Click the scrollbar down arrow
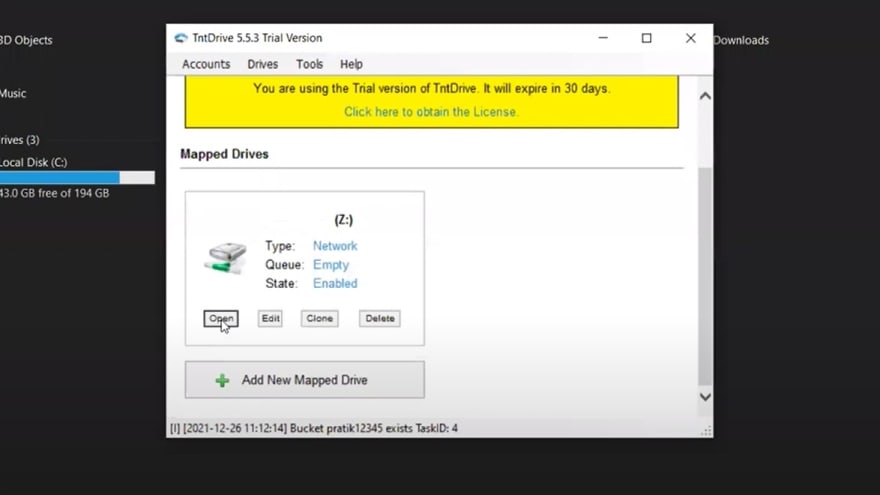 click(x=705, y=397)
